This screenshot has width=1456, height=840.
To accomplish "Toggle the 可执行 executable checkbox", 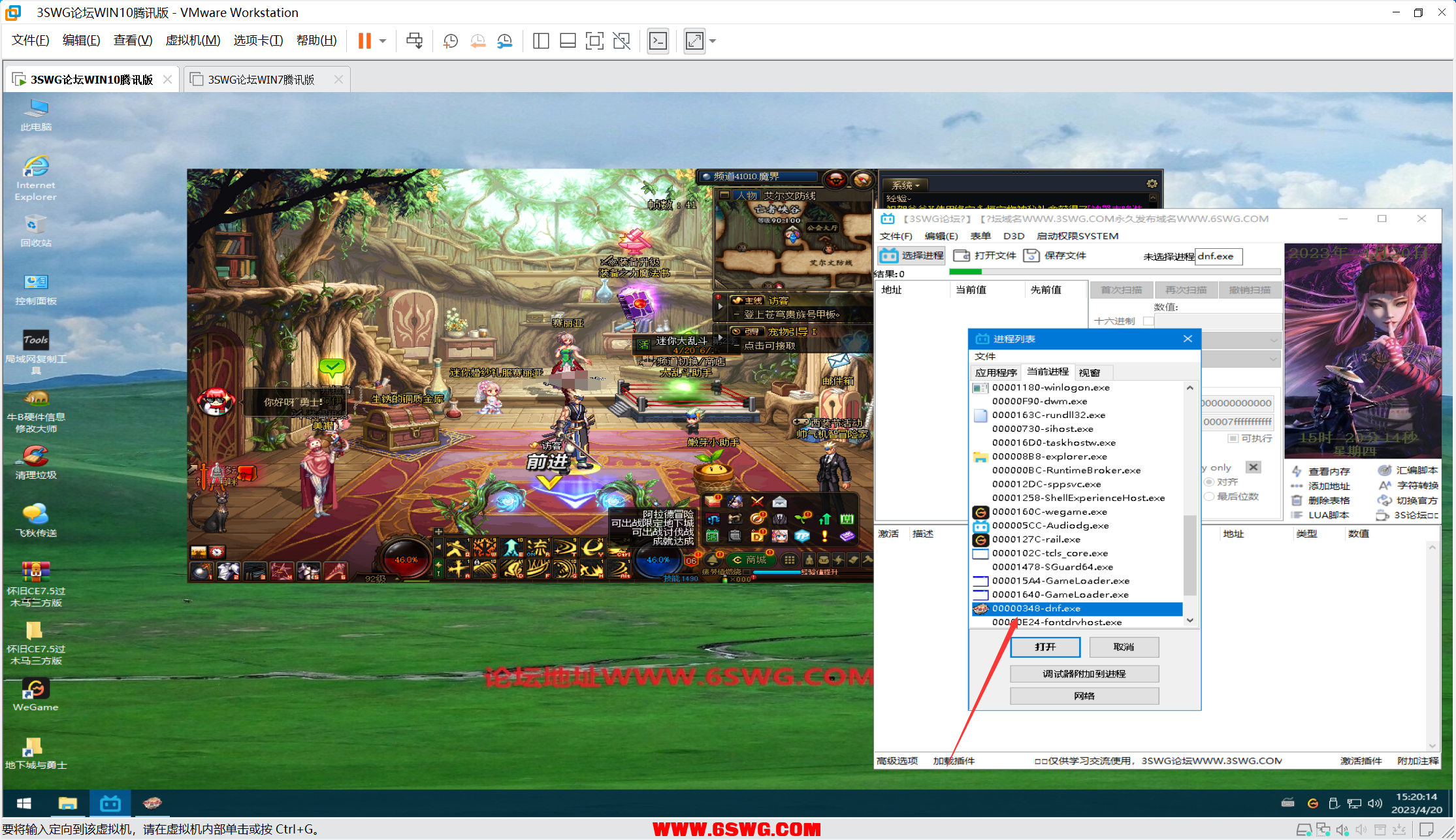I will pyautogui.click(x=1233, y=438).
